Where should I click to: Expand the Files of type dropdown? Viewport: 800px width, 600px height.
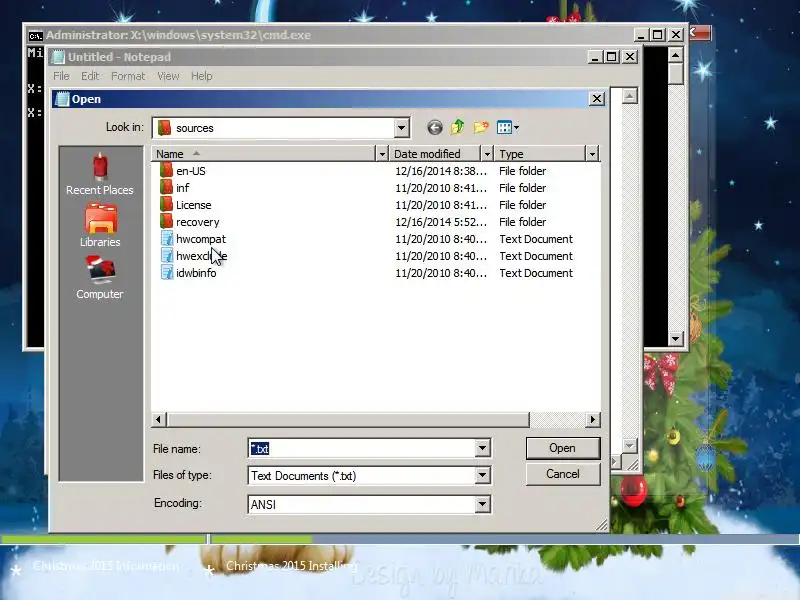pos(482,476)
